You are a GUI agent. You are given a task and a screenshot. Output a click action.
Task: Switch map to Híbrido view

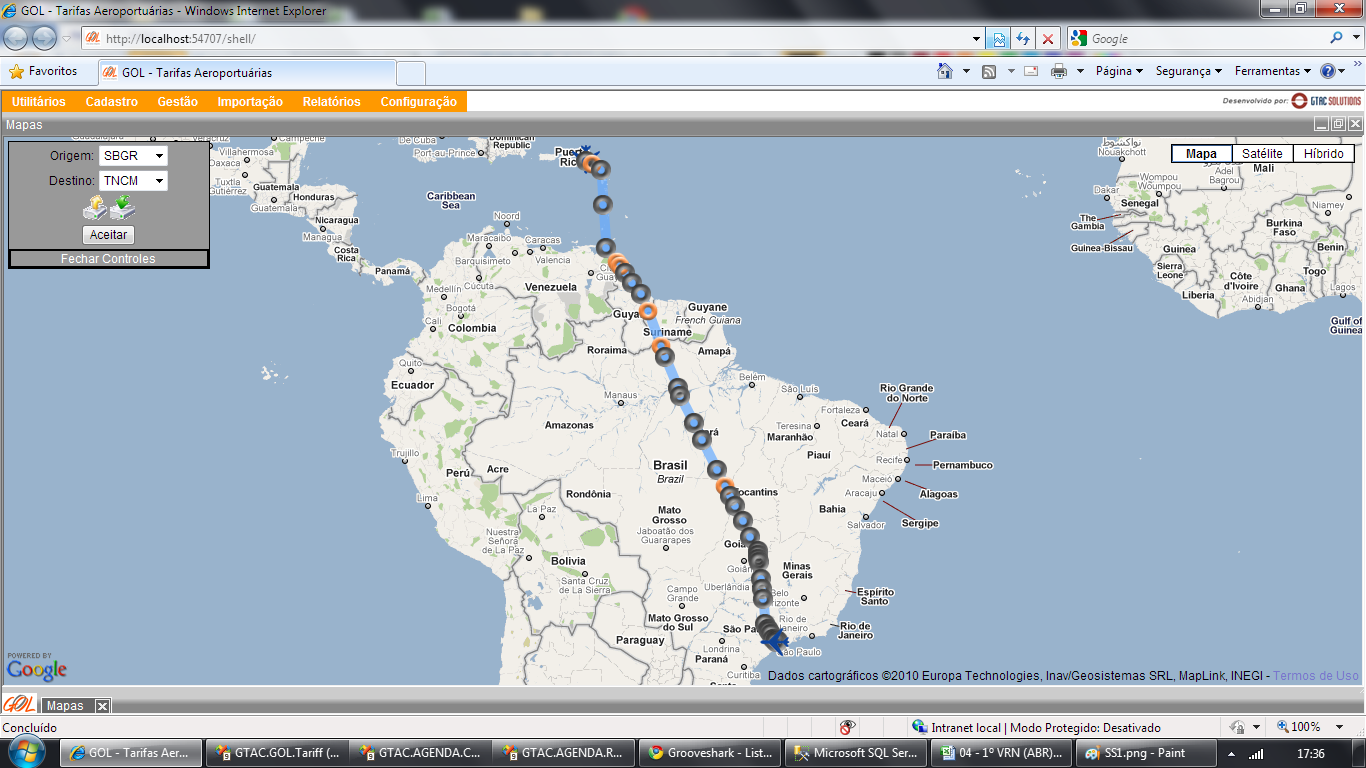click(x=1323, y=154)
